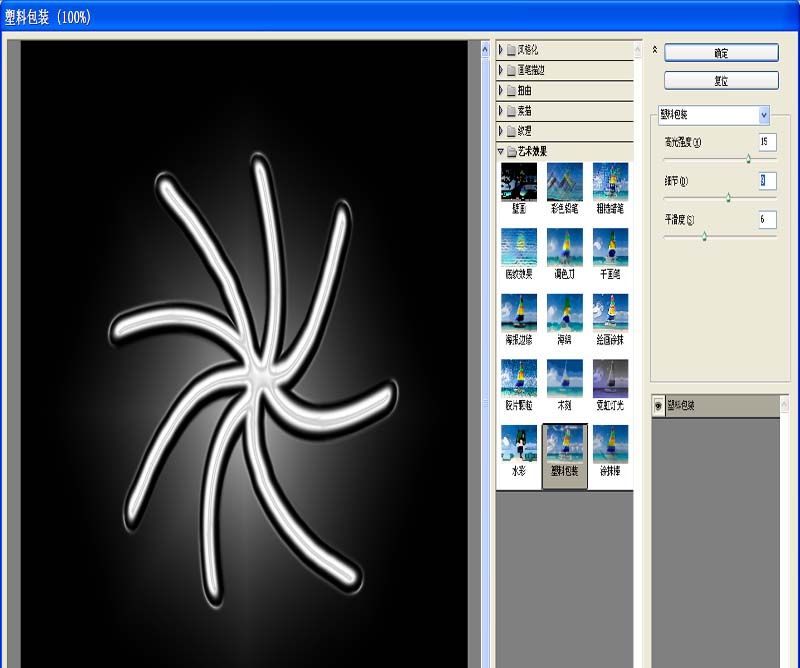Viewport: 800px width, 668px height.
Task: Click the folder icon beside 风格化
Action: pos(511,50)
